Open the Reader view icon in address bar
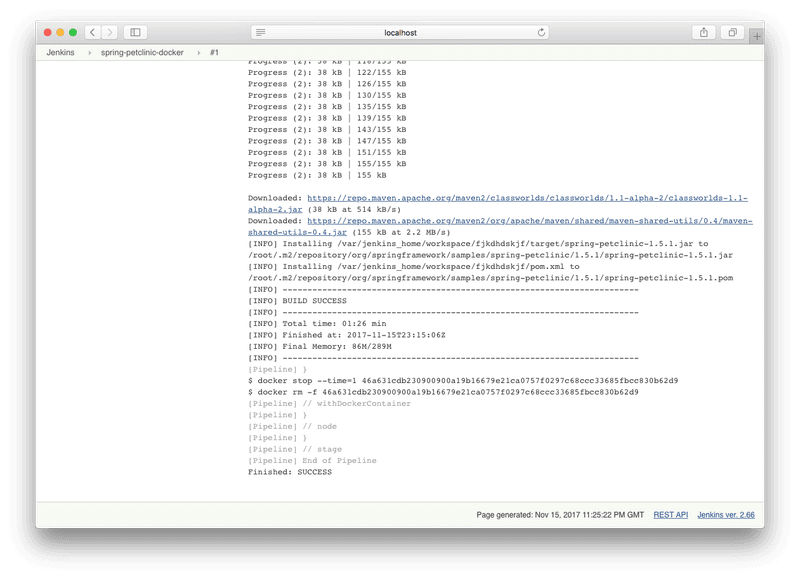This screenshot has height=579, width=800. (x=261, y=33)
